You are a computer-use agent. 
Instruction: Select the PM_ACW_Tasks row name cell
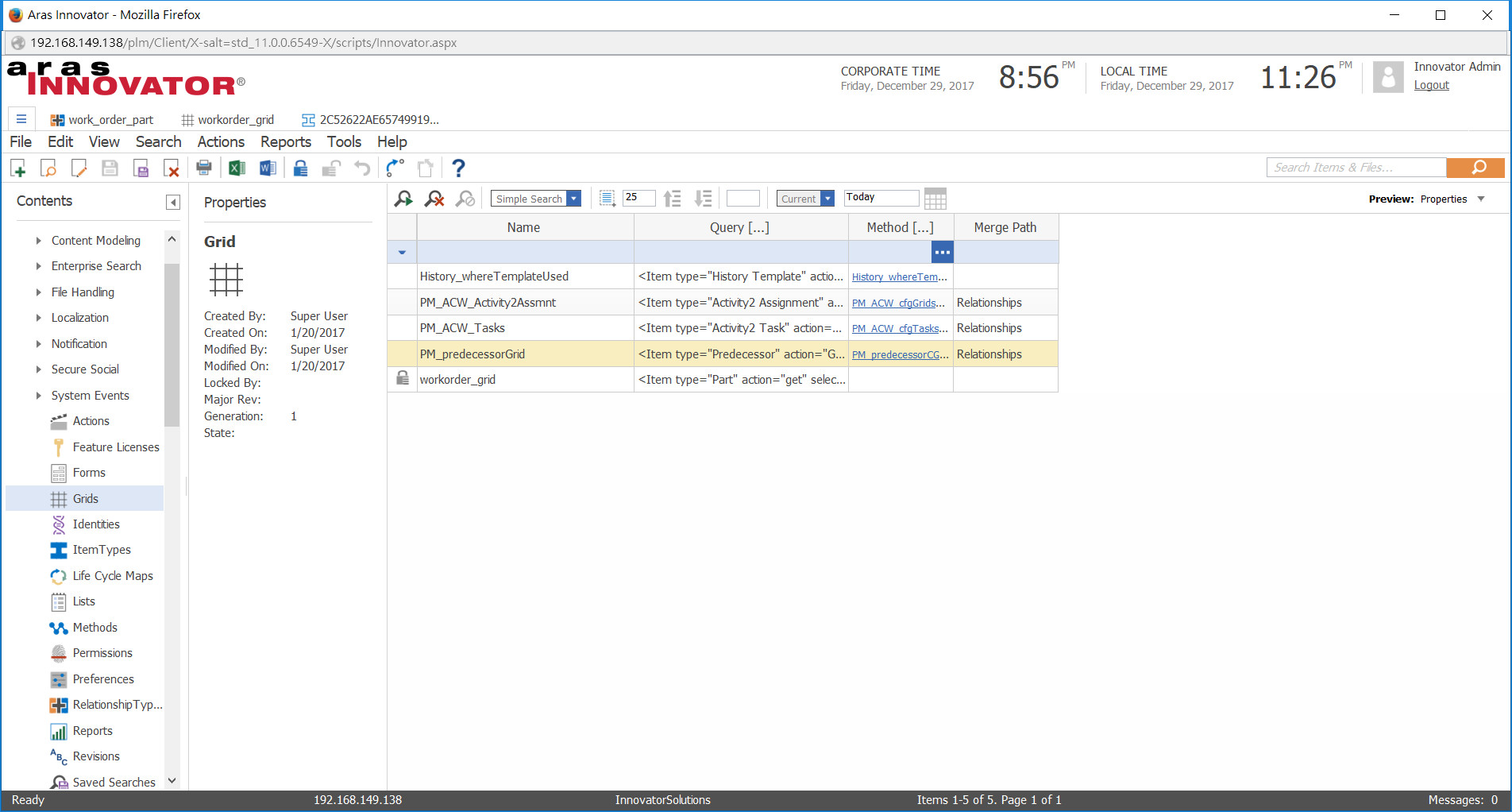(x=525, y=328)
